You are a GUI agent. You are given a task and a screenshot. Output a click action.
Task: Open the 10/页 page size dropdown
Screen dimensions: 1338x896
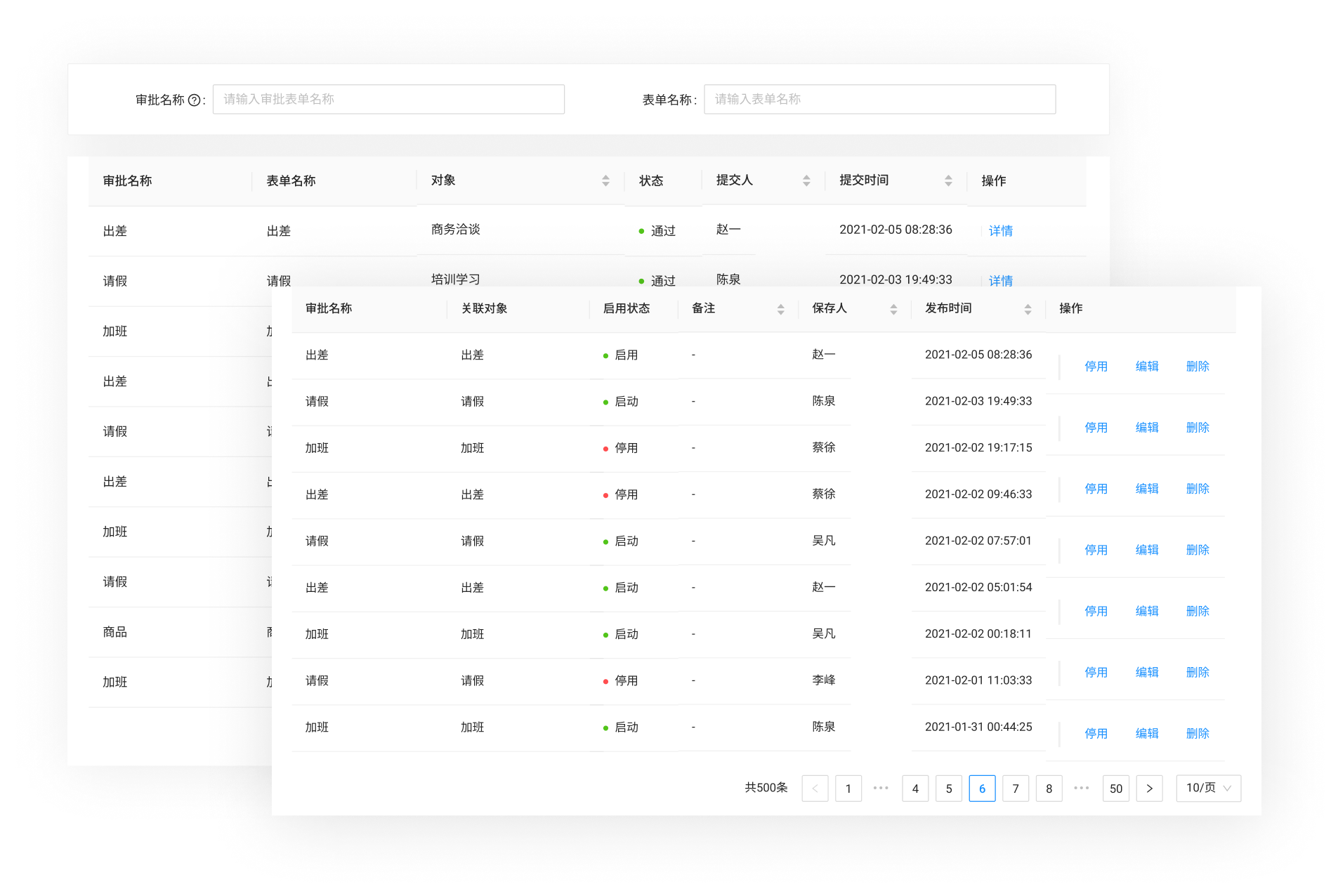point(1207,788)
